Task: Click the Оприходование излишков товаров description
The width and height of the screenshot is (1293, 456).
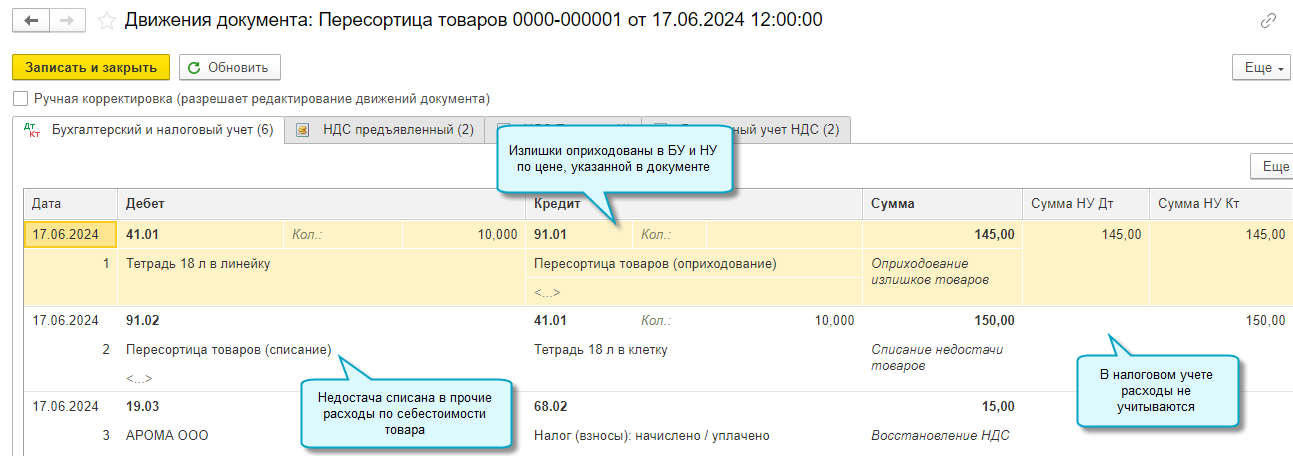Action: point(930,272)
